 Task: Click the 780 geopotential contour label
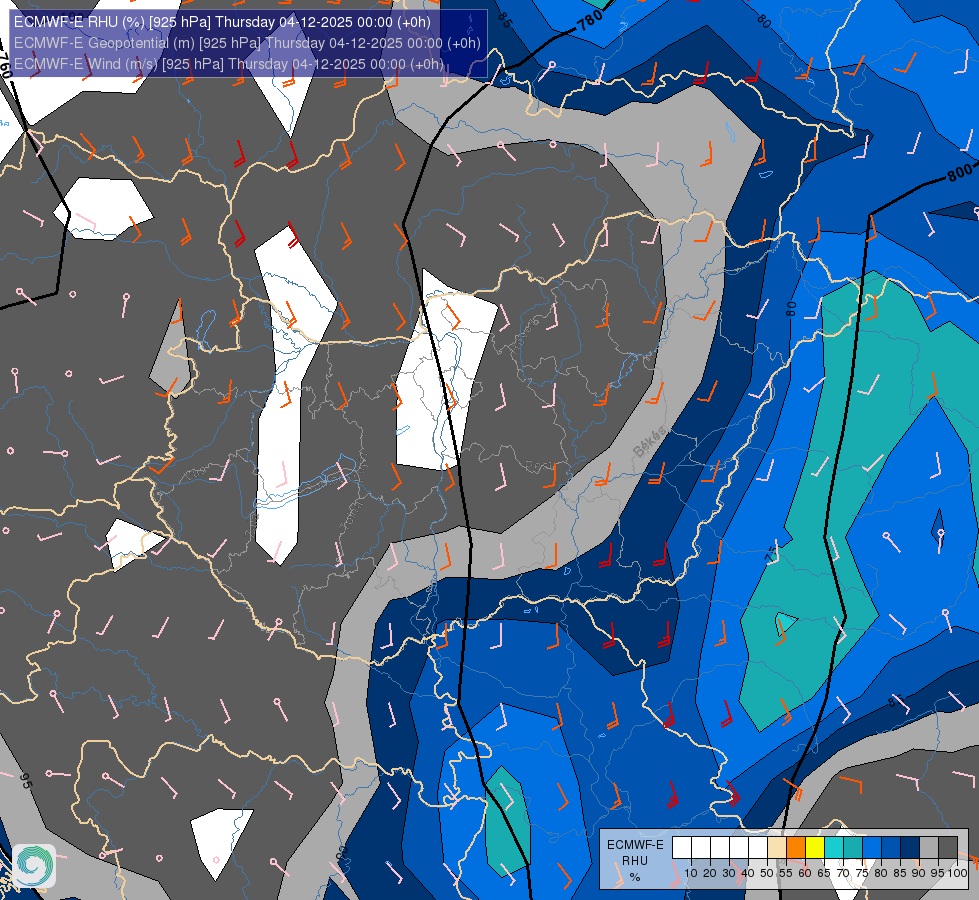click(589, 21)
